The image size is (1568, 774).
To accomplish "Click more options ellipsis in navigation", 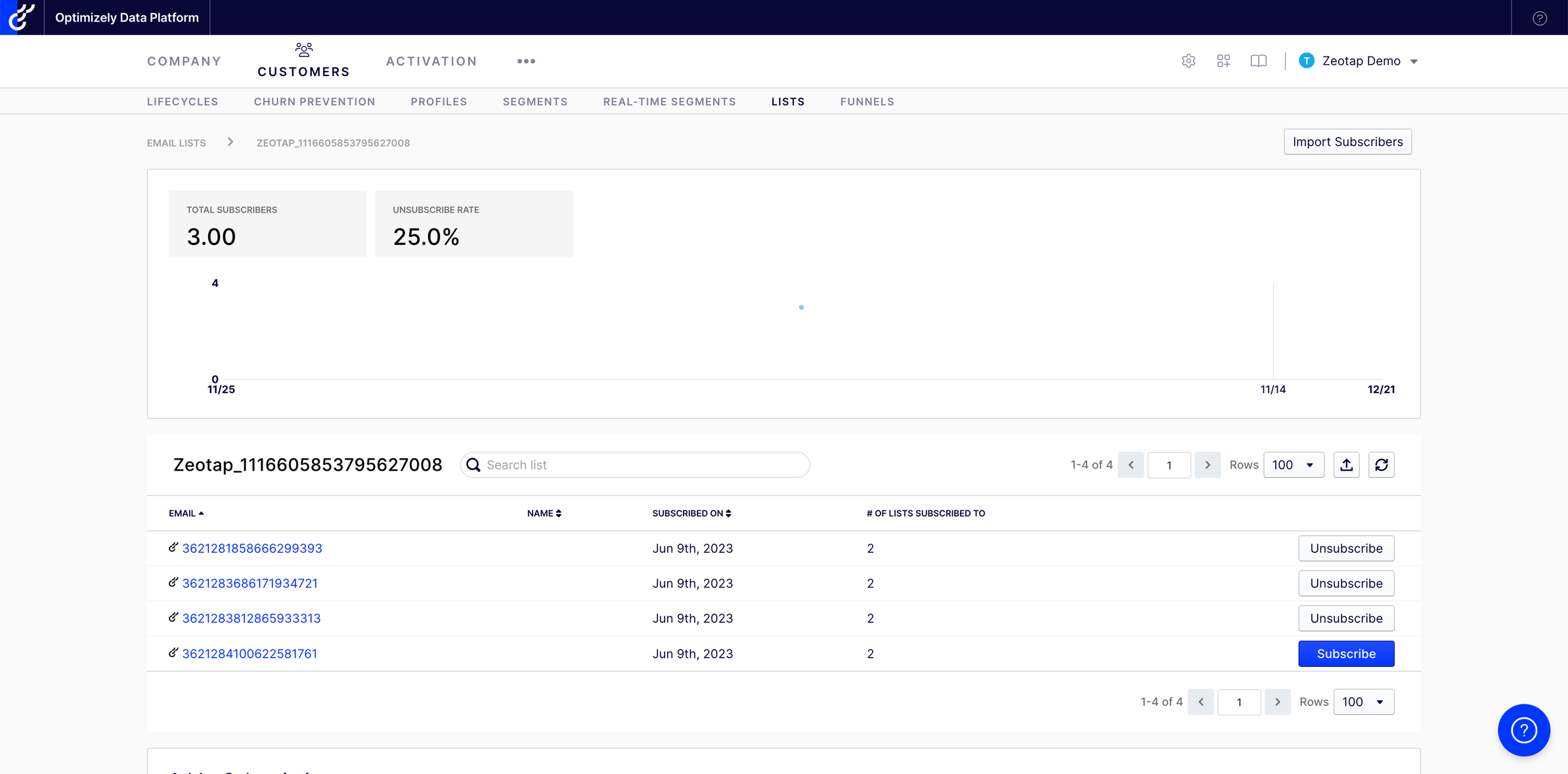I will [x=526, y=61].
